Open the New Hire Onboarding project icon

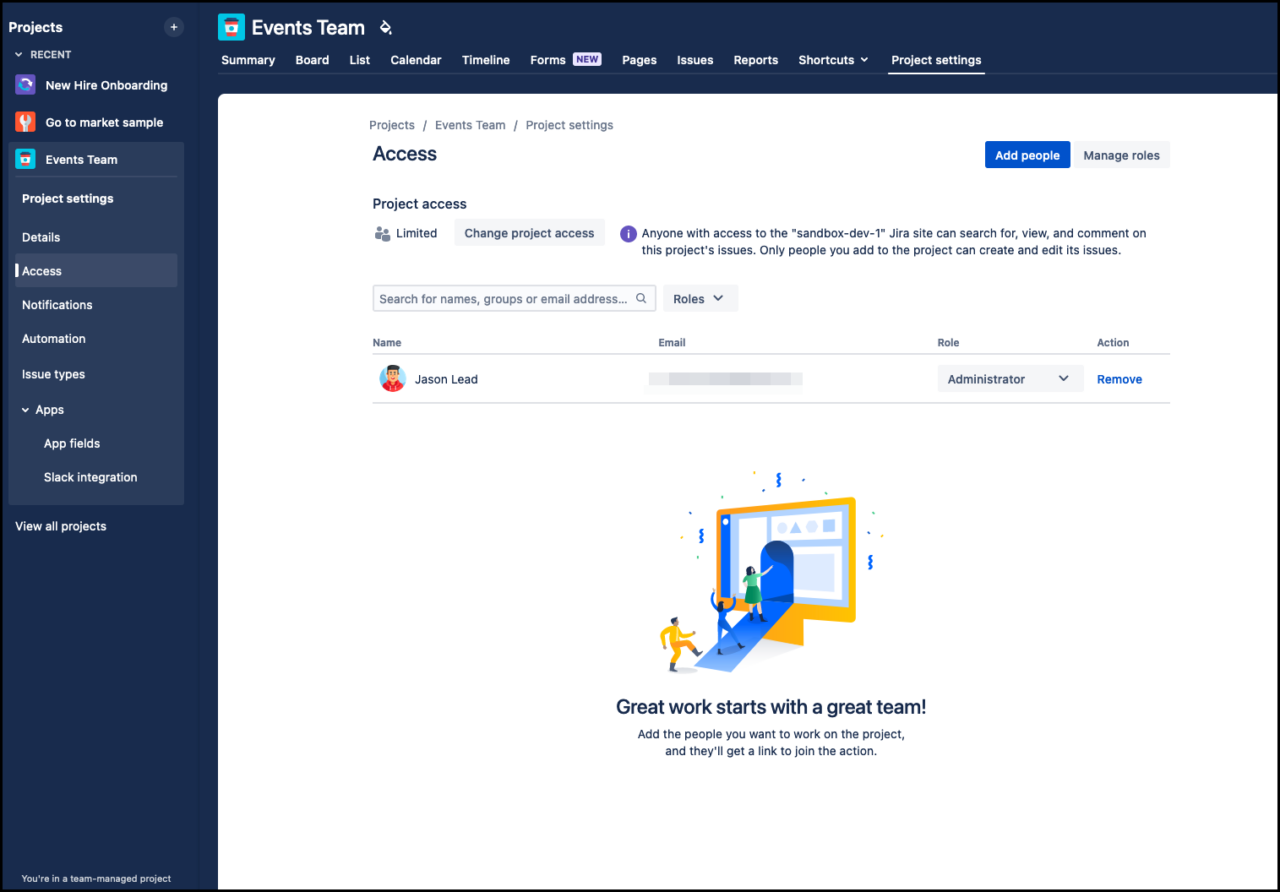pos(24,85)
